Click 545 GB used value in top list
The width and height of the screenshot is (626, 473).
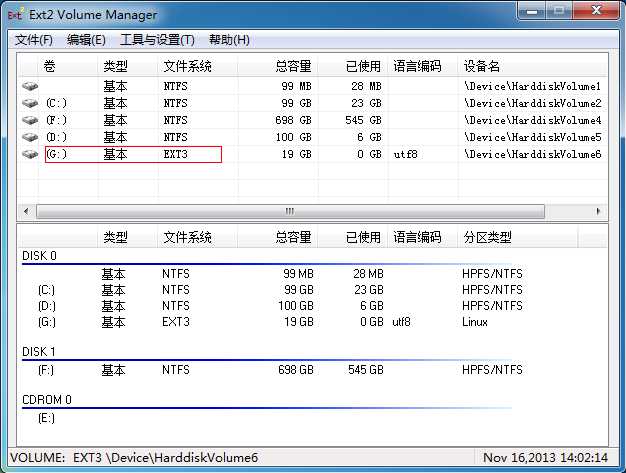pyautogui.click(x=363, y=120)
